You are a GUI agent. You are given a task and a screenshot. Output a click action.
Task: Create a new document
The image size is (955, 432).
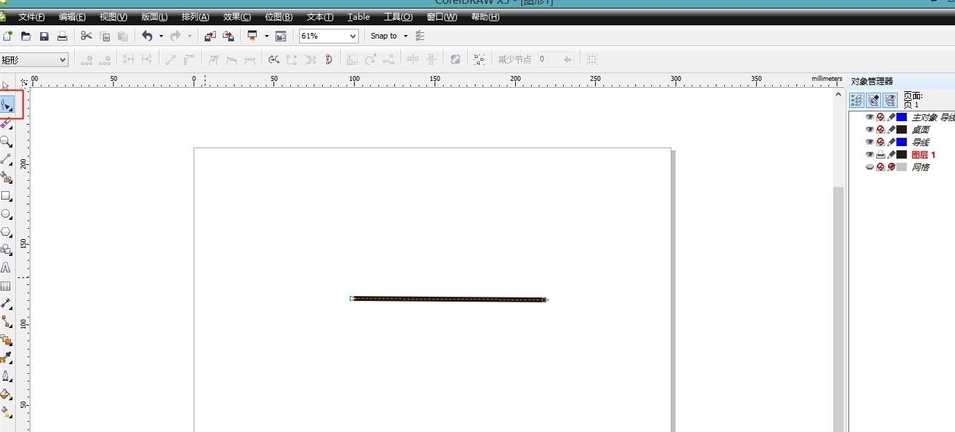click(x=8, y=36)
